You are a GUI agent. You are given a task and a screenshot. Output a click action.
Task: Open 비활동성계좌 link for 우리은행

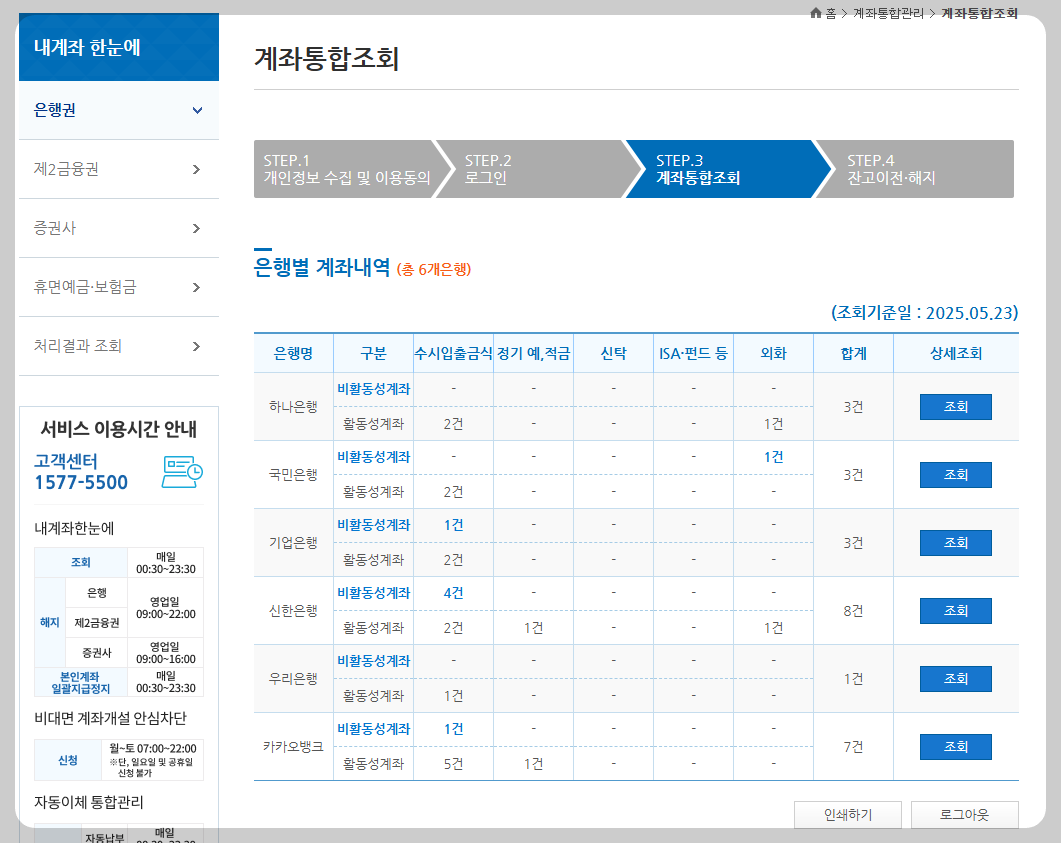(x=374, y=661)
